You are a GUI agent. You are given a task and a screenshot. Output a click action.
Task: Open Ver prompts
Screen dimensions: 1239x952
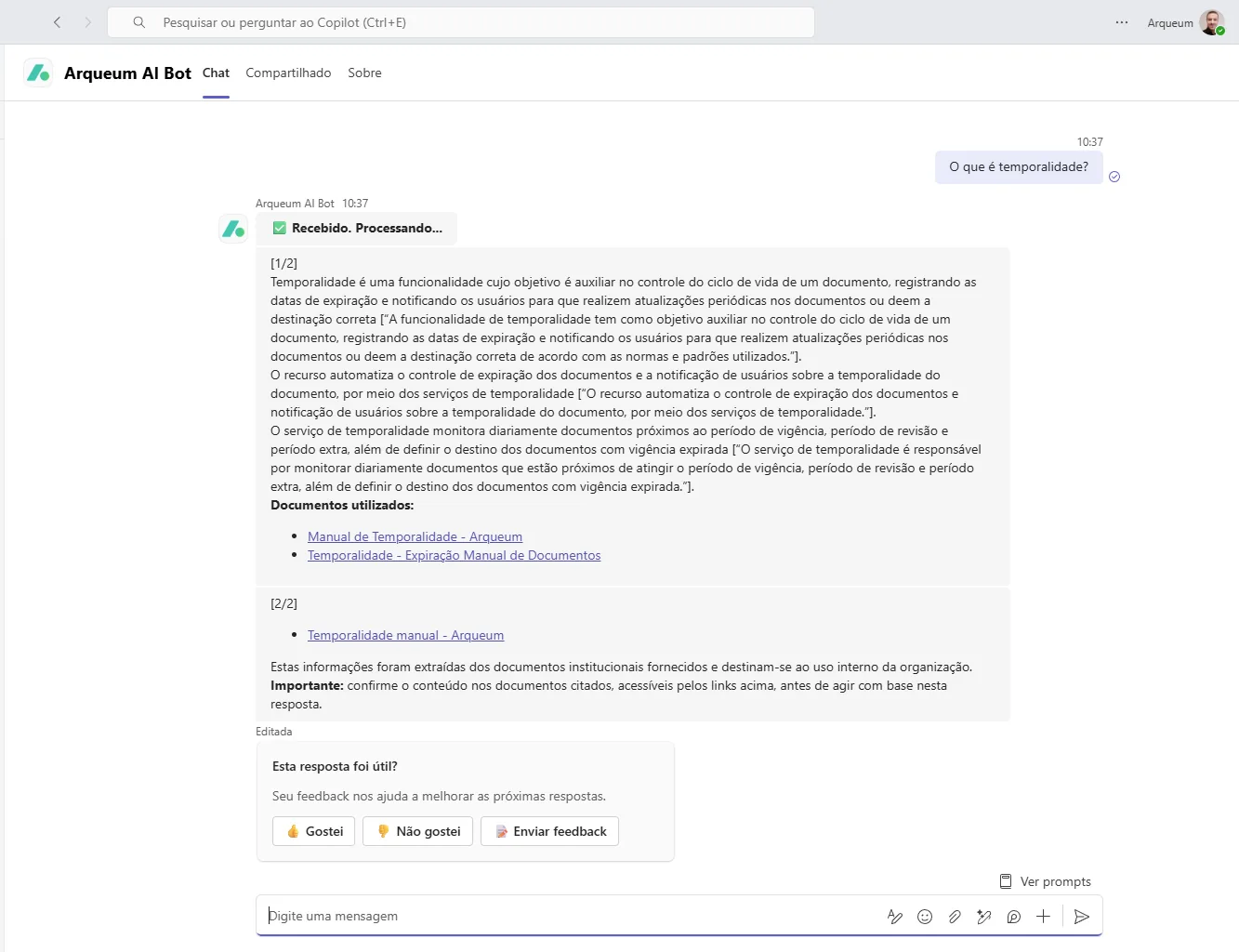tap(1045, 881)
